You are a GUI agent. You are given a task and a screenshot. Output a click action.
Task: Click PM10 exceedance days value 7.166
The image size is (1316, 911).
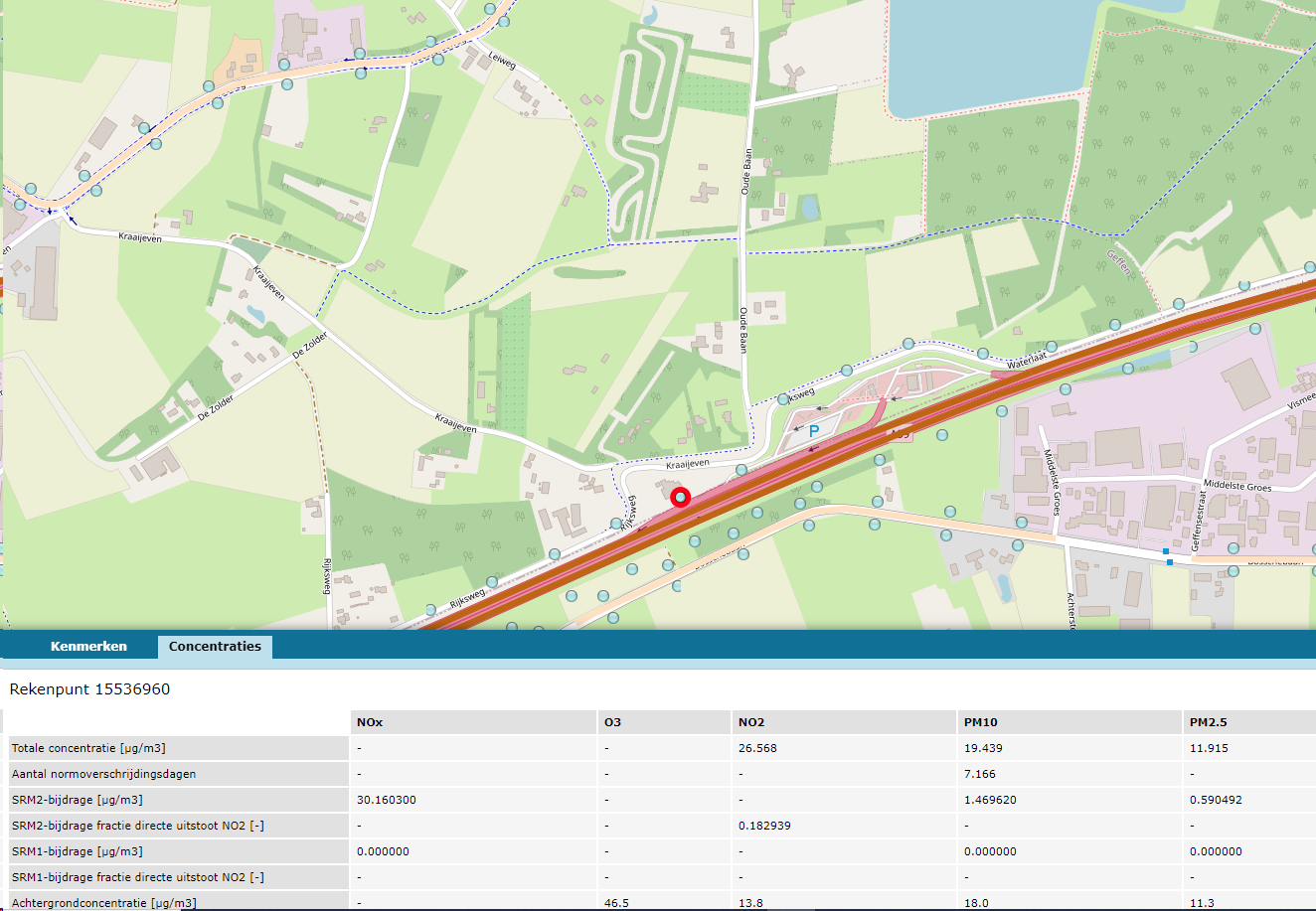coord(980,774)
